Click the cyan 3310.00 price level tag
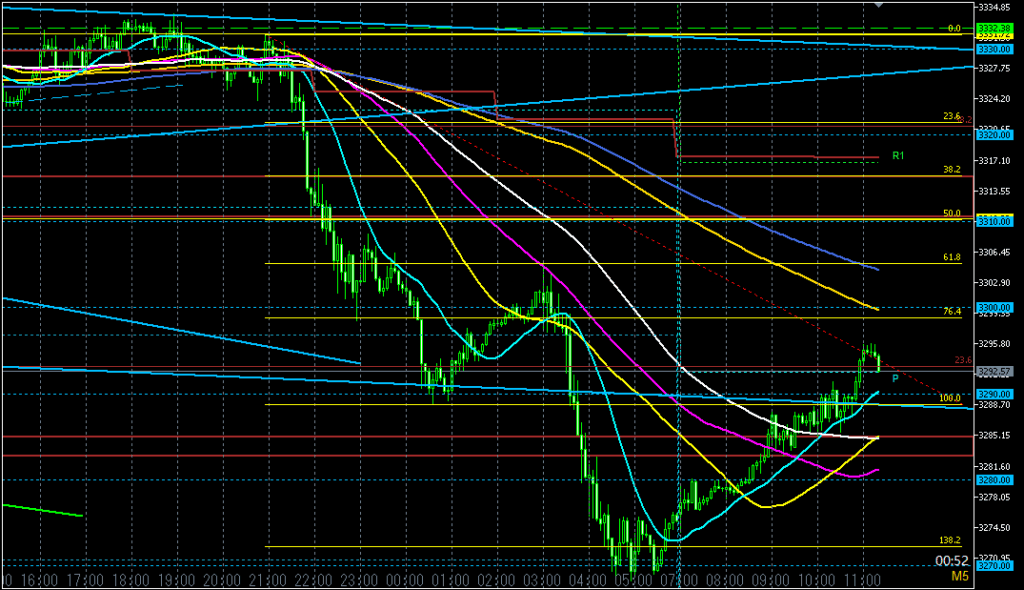Image resolution: width=1024 pixels, height=590 pixels. coord(994,222)
